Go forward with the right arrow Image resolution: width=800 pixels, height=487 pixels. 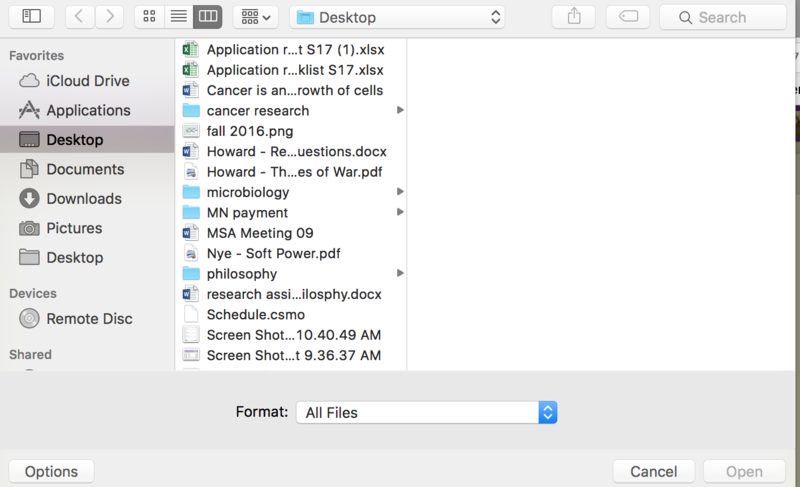[109, 16]
